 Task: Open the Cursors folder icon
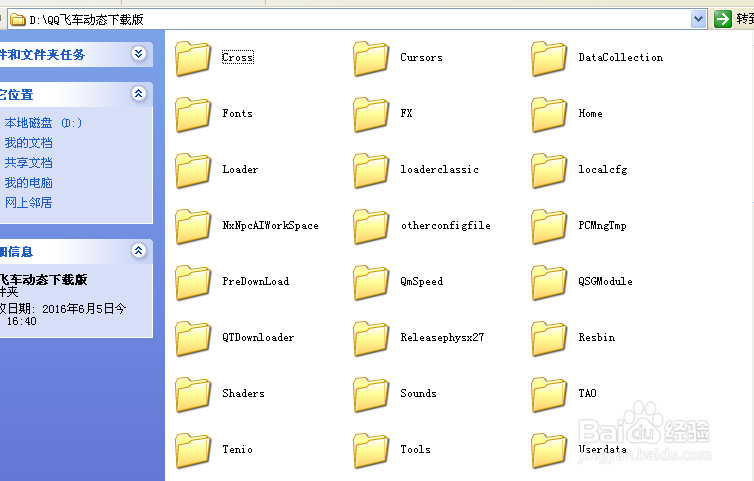(371, 58)
